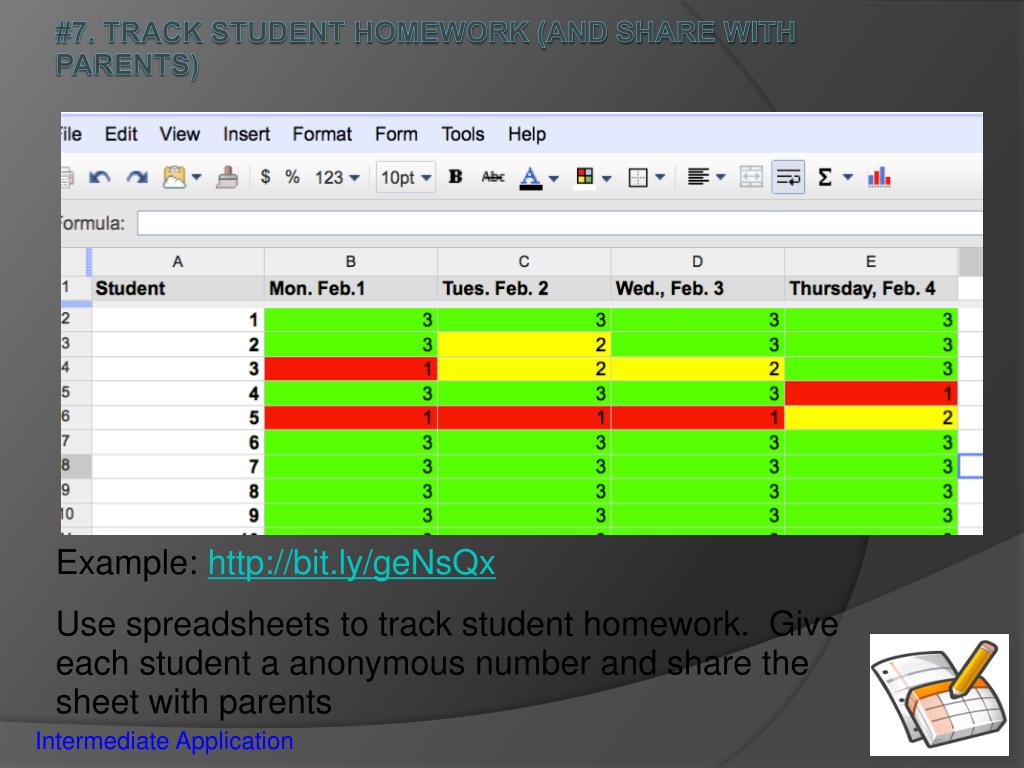
Task: Open the File menu
Action: (71, 134)
